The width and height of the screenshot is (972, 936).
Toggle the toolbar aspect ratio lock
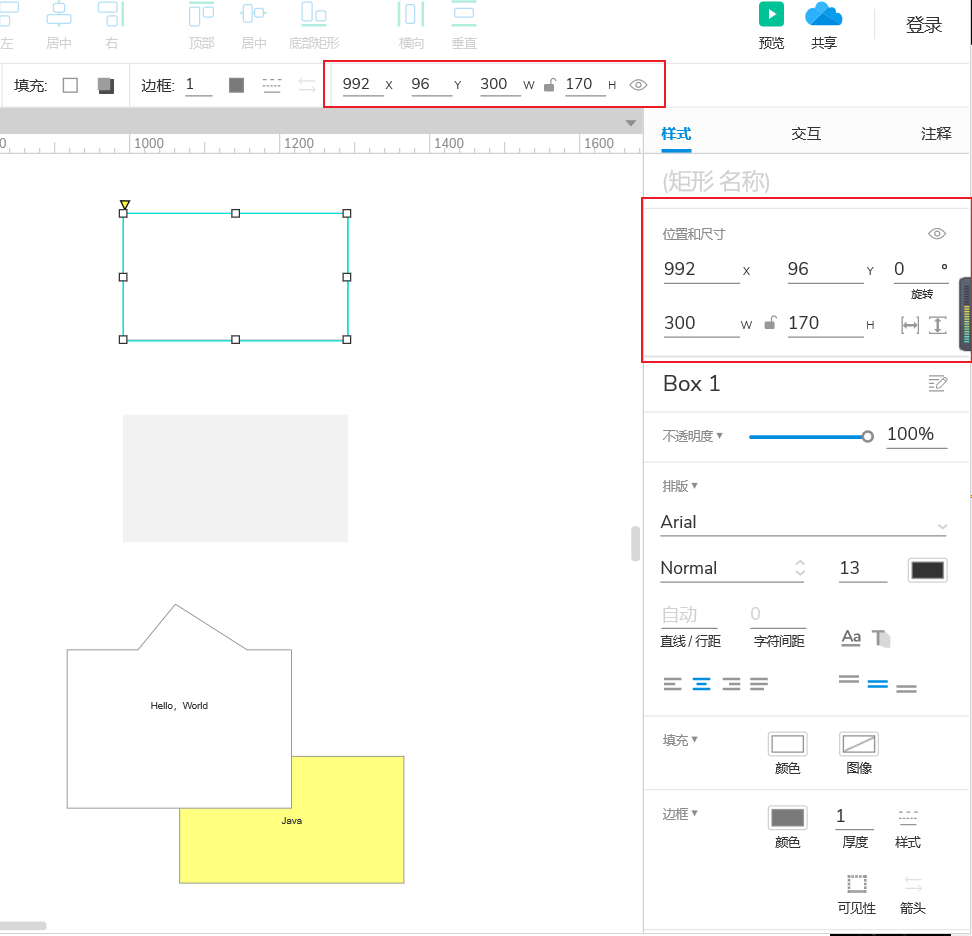coord(550,85)
